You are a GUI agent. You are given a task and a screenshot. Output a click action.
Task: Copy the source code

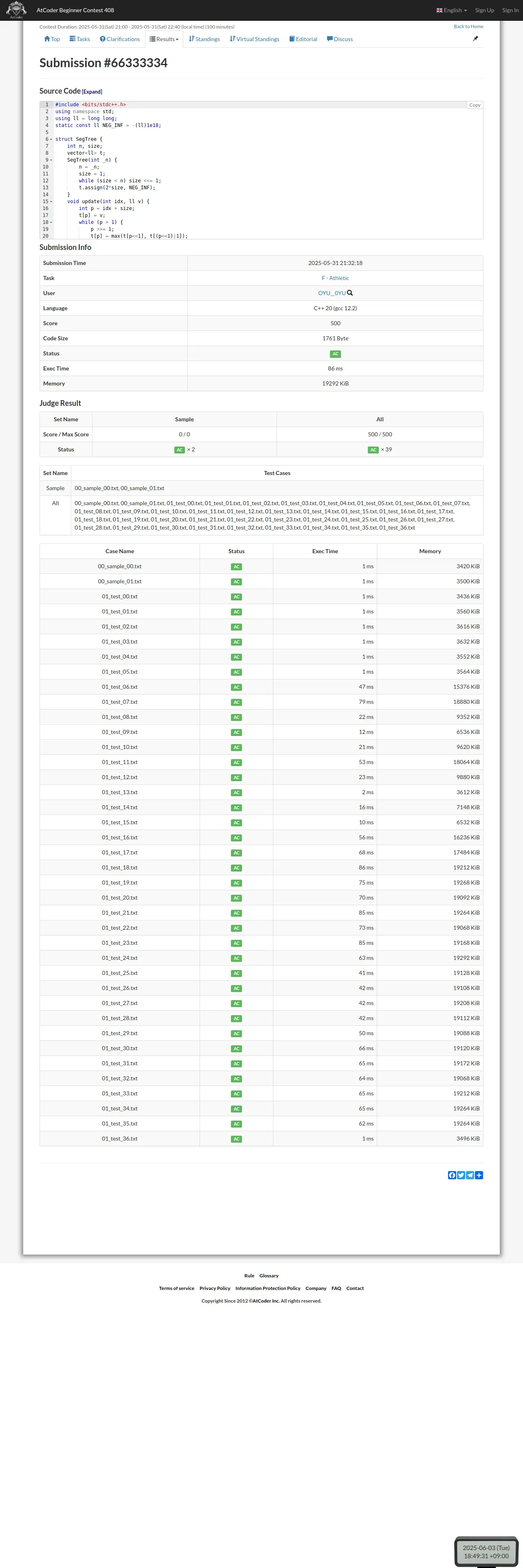coord(474,105)
